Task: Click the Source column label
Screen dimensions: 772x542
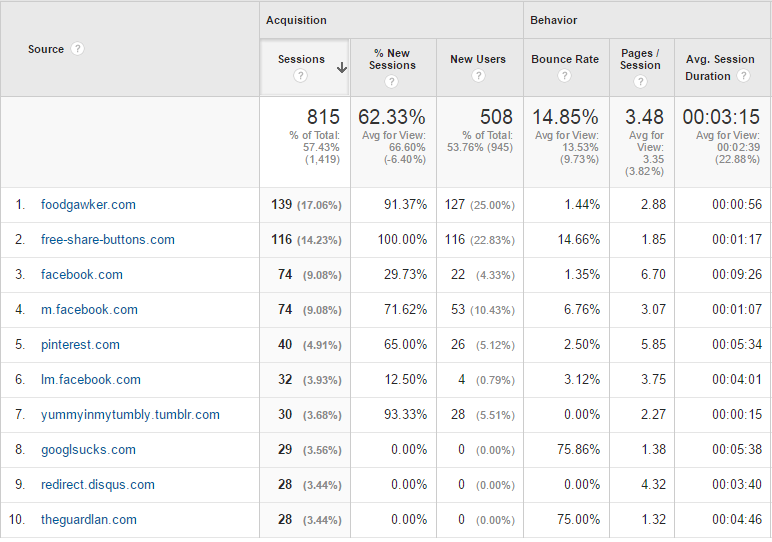Action: tap(46, 49)
